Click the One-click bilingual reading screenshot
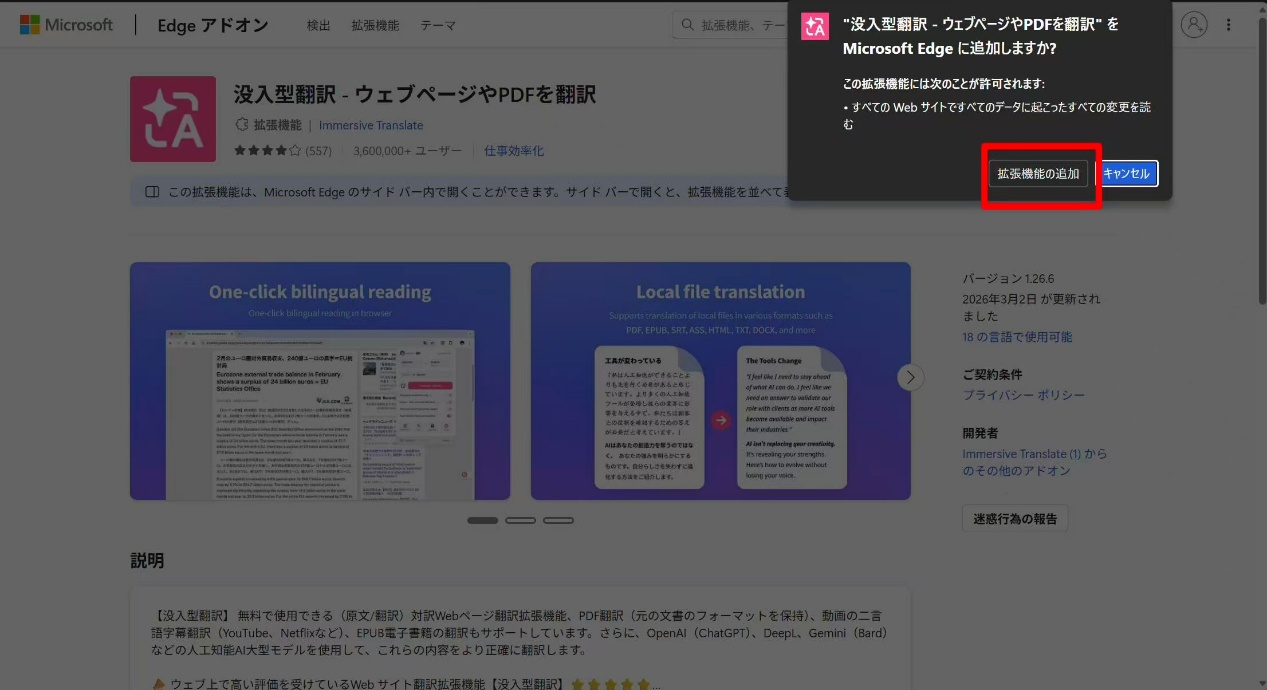 tap(320, 381)
